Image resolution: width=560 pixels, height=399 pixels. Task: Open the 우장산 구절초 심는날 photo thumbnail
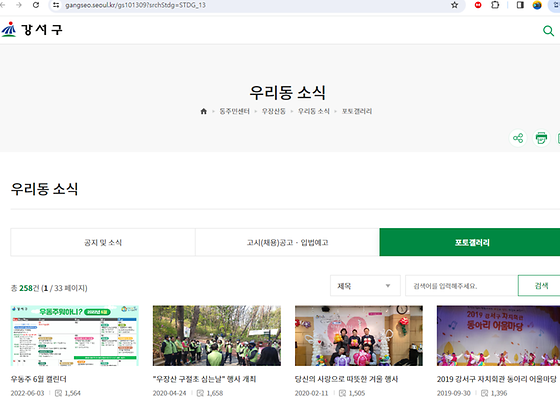coord(217,335)
